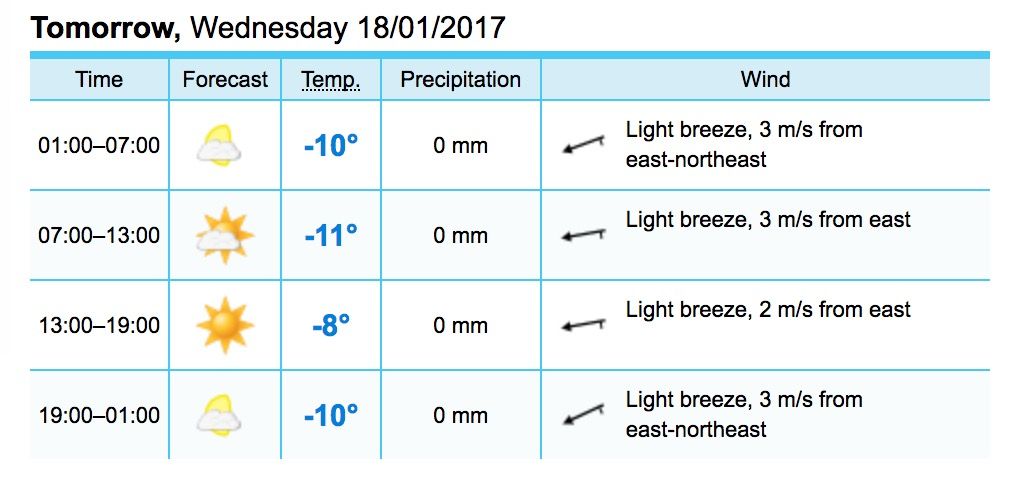The image size is (1018, 492).
Task: Click the 19:00–01:00 time cell
Action: (99, 415)
